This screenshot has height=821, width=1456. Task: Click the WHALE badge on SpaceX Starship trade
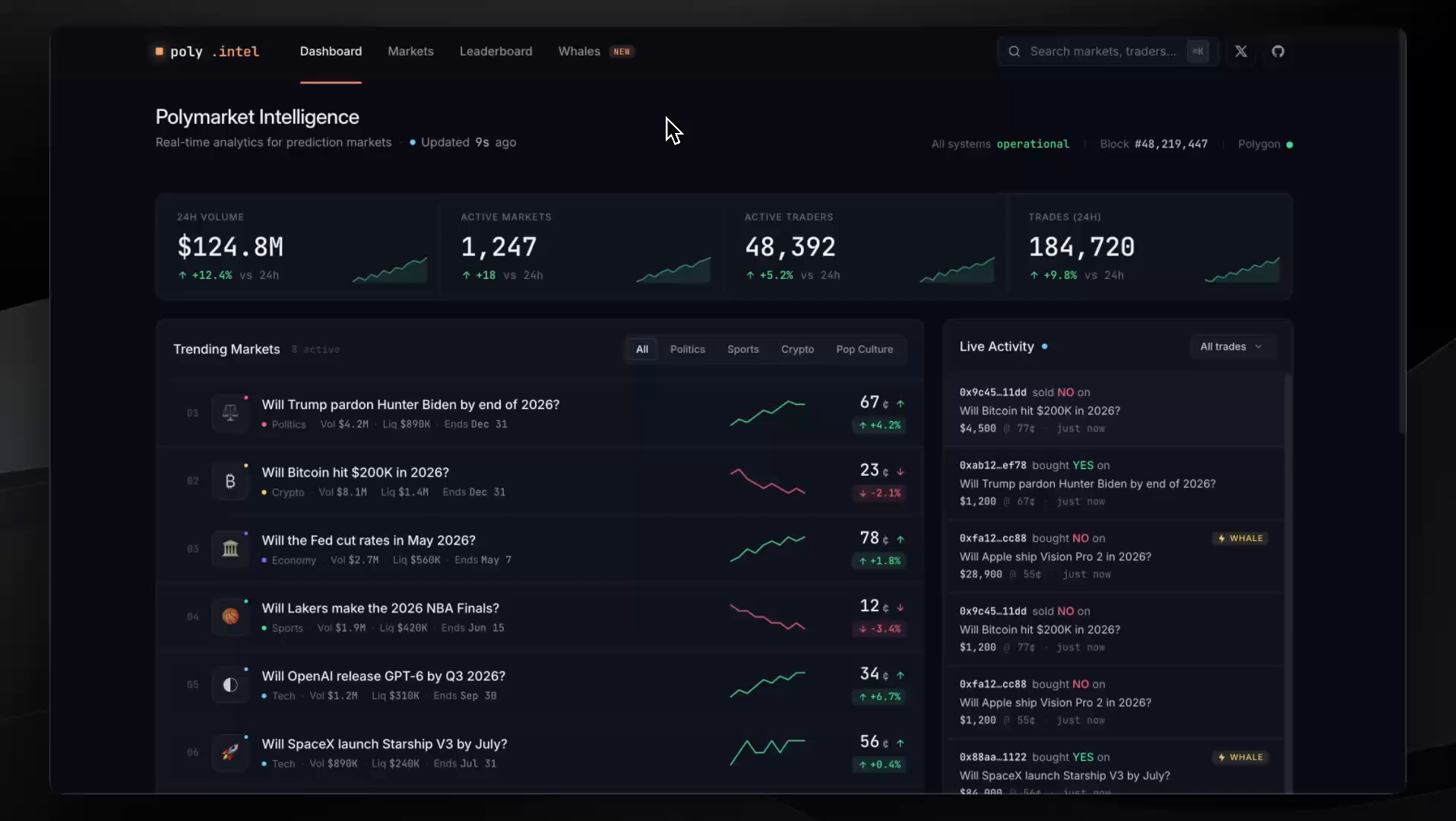1240,757
